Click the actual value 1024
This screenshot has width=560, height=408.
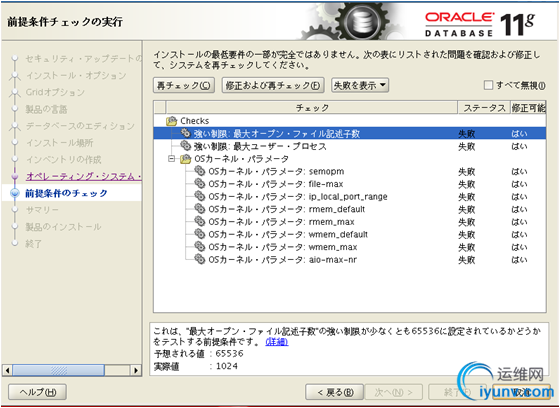[x=227, y=366]
